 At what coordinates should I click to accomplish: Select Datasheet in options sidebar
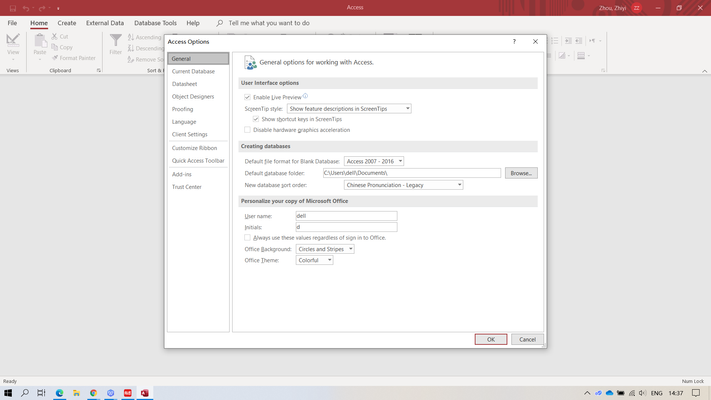point(198,84)
